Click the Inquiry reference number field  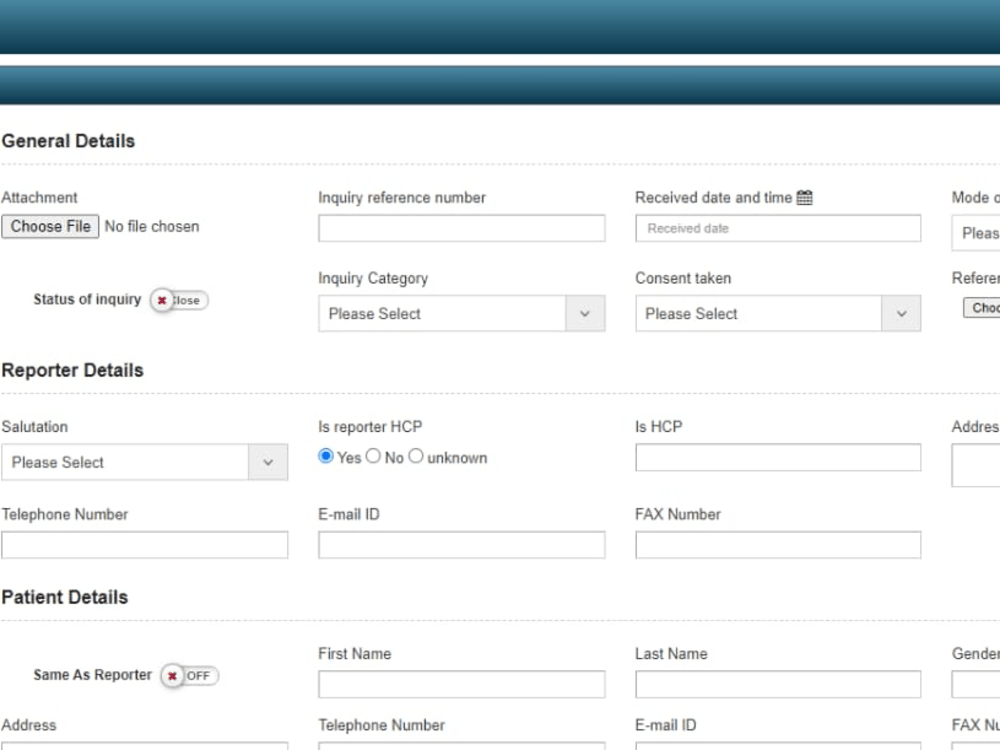(461, 228)
